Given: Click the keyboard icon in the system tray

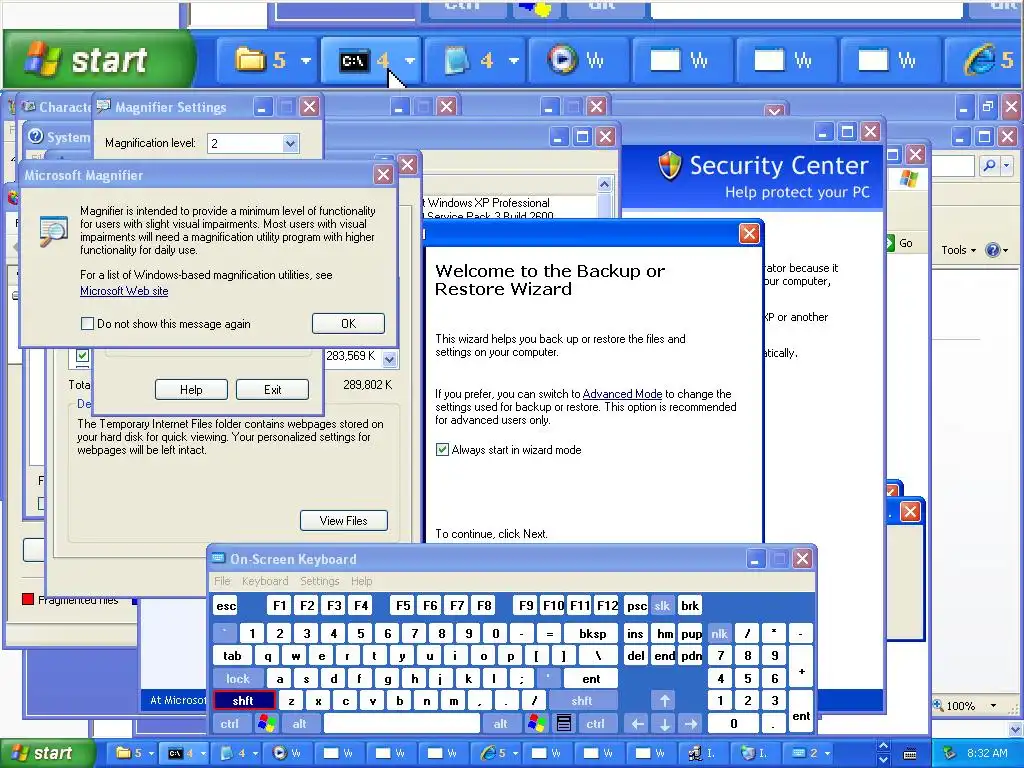Looking at the screenshot, I should [x=910, y=754].
